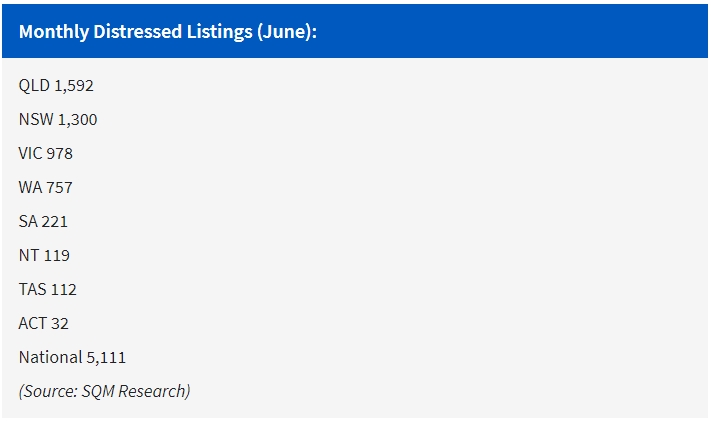This screenshot has height=425, width=711.
Task: Select the 1,300 figure for NSW
Action: click(x=77, y=120)
